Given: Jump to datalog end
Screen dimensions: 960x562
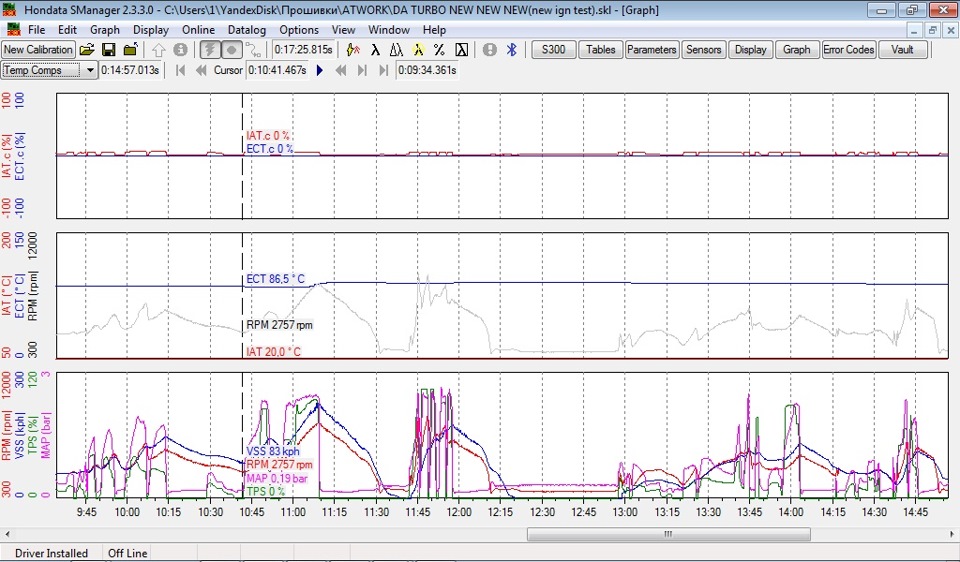Looking at the screenshot, I should 383,70.
